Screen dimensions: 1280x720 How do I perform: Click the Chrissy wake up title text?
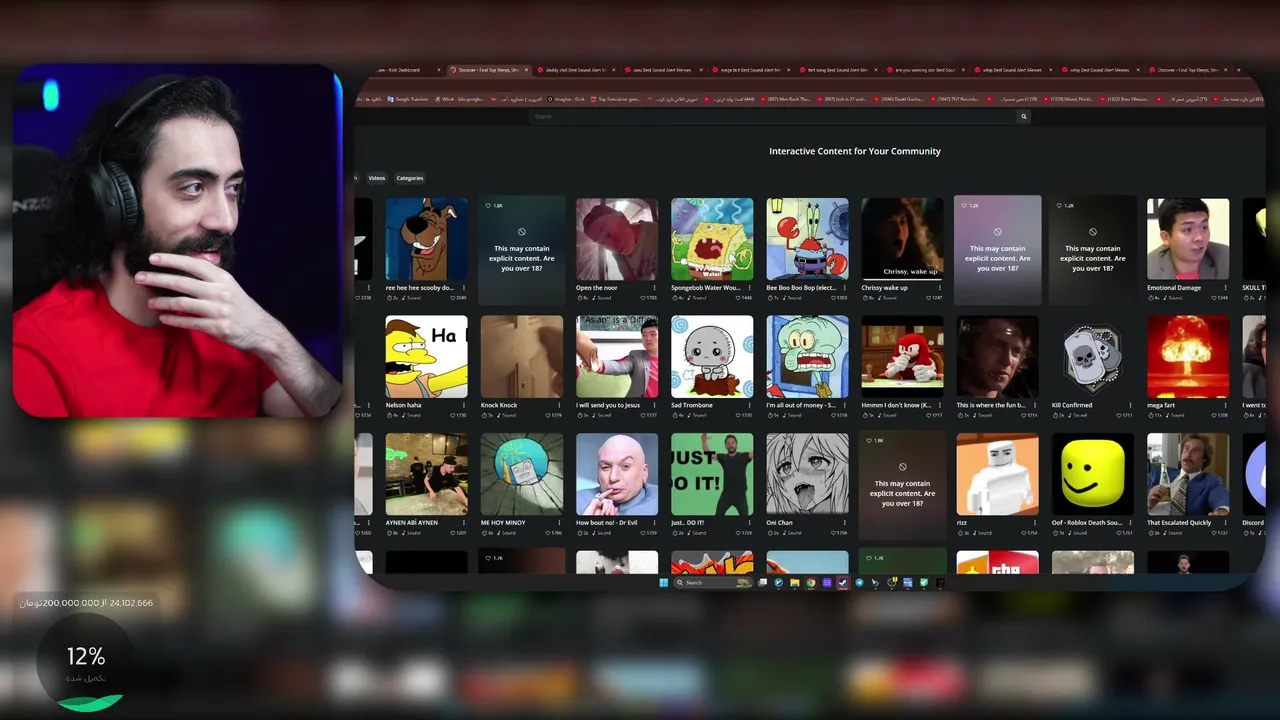[x=885, y=288]
